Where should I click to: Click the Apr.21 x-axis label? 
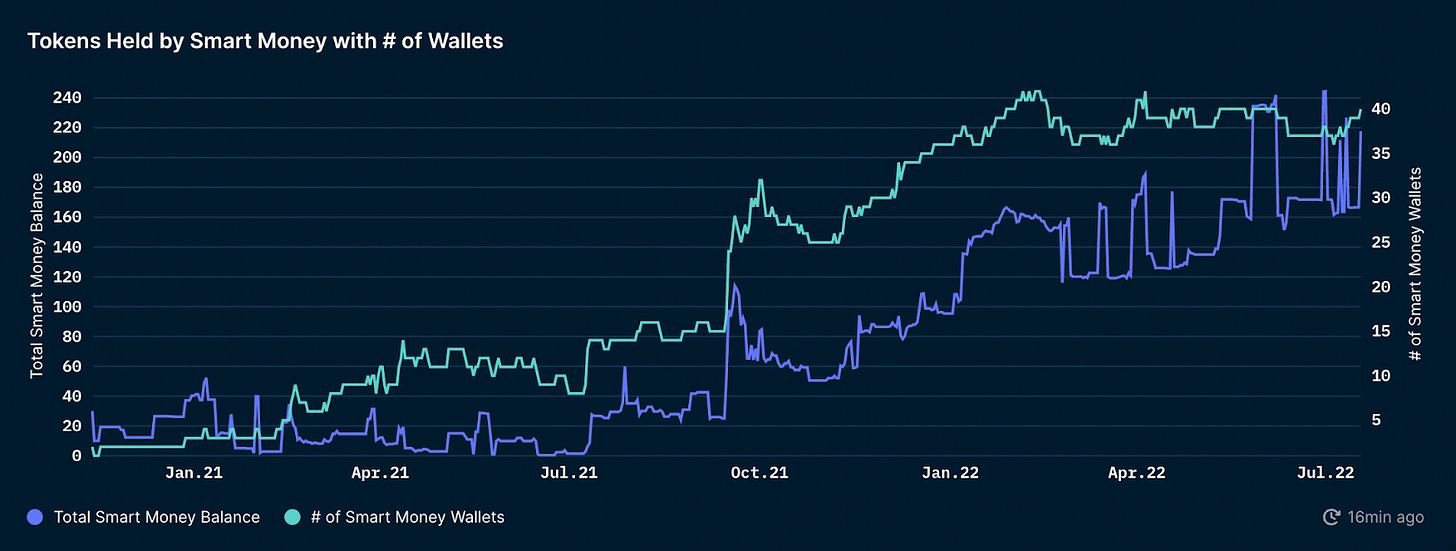[x=382, y=472]
